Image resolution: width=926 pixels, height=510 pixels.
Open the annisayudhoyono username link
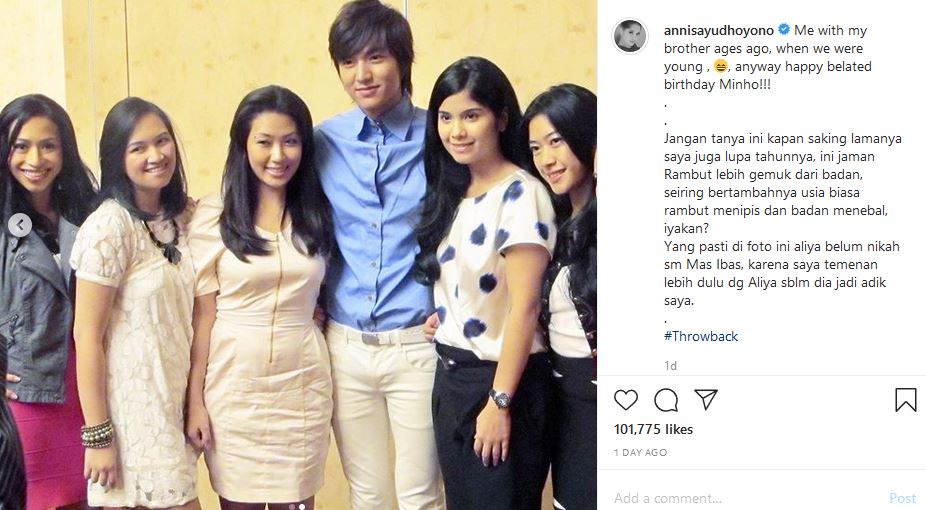[x=719, y=30]
